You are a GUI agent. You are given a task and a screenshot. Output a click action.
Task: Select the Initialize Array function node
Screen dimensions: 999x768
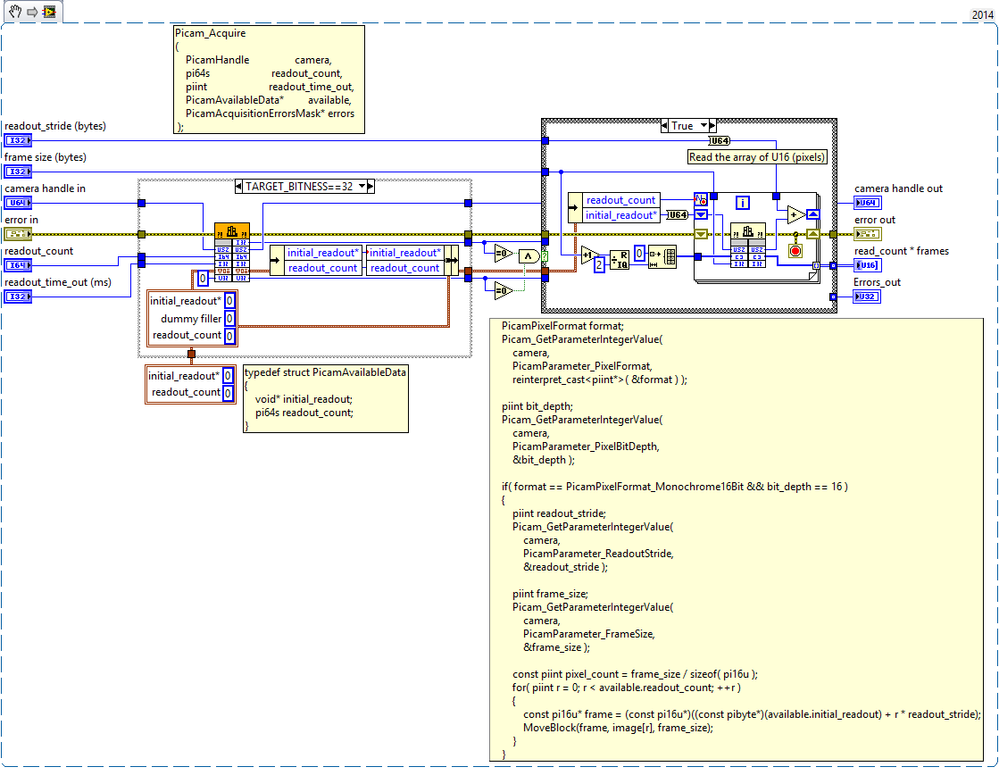pyautogui.click(x=663, y=257)
